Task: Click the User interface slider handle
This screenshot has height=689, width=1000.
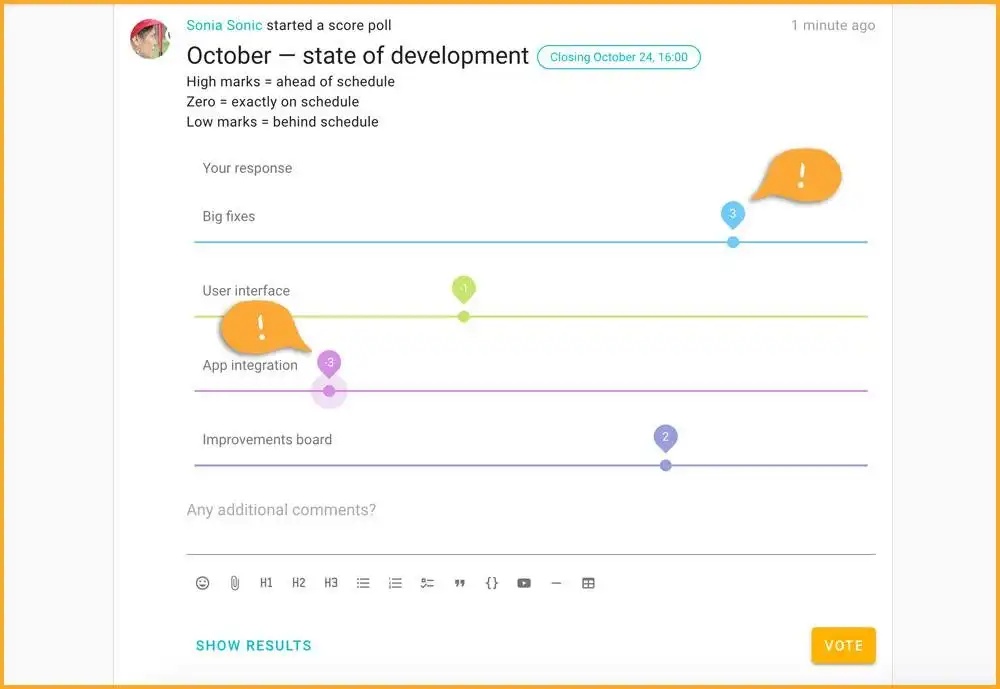Action: 463,317
